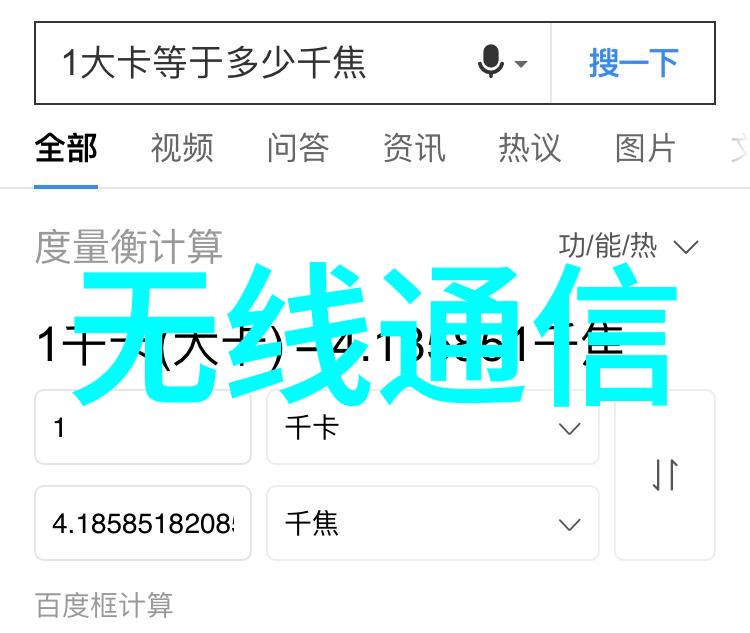Screen dimensions: 750x633
Task: Edit the input value field showing 1
Action: [143, 427]
